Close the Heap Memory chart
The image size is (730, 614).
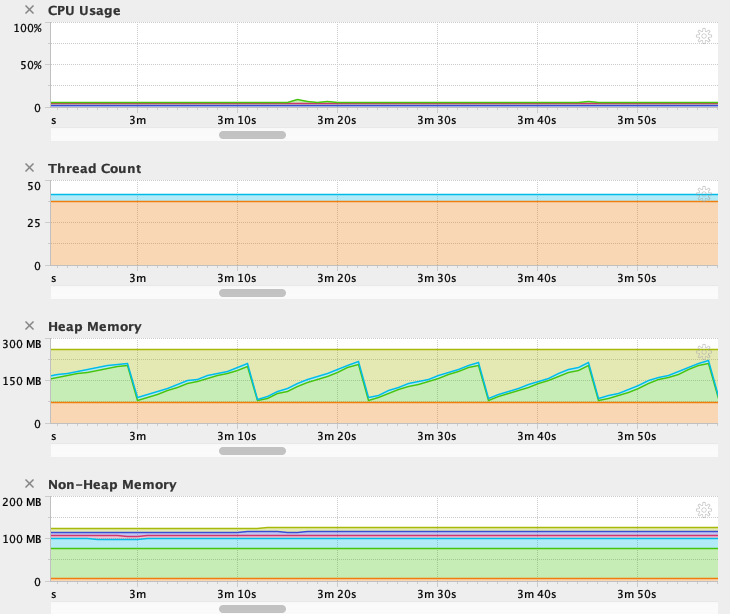pos(29,326)
